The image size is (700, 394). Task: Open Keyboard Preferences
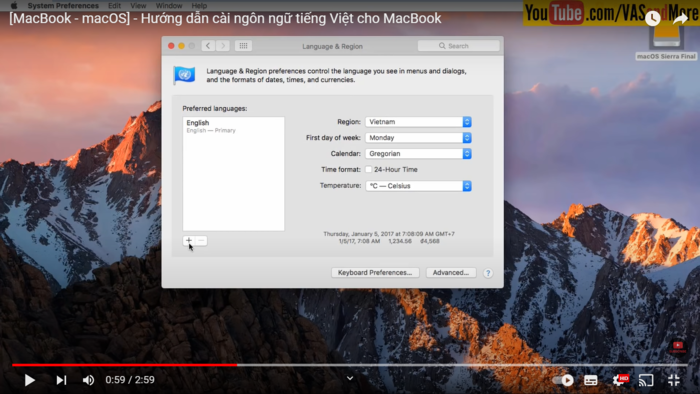(x=375, y=273)
